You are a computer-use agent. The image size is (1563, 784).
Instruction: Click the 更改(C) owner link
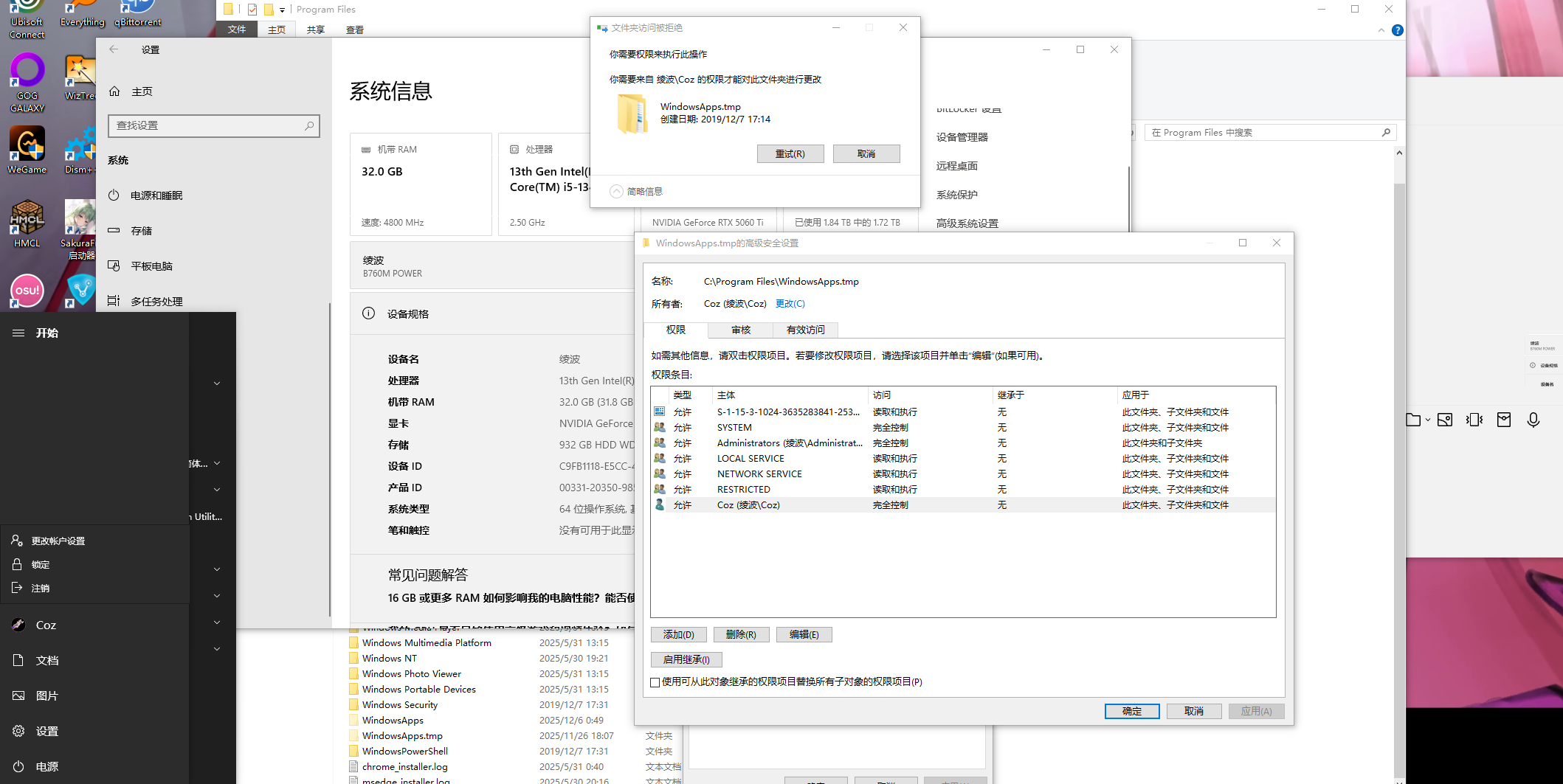(789, 303)
